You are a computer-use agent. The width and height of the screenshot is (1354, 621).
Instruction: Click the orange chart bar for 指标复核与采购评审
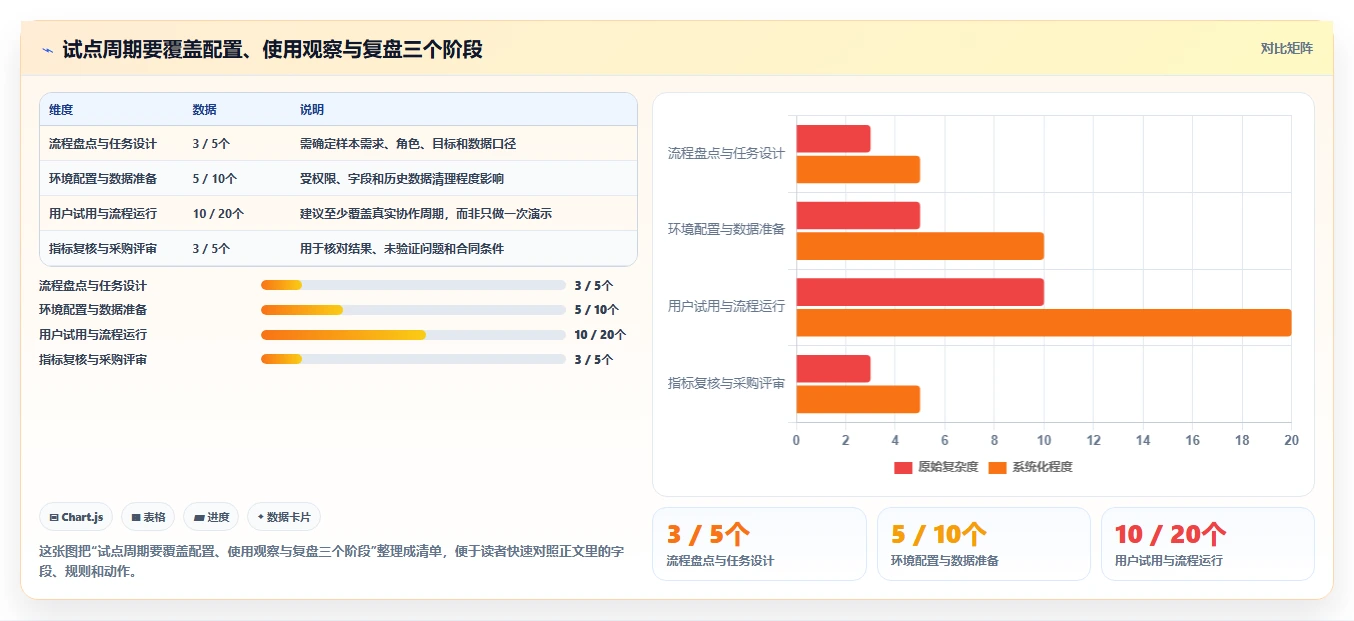(858, 399)
